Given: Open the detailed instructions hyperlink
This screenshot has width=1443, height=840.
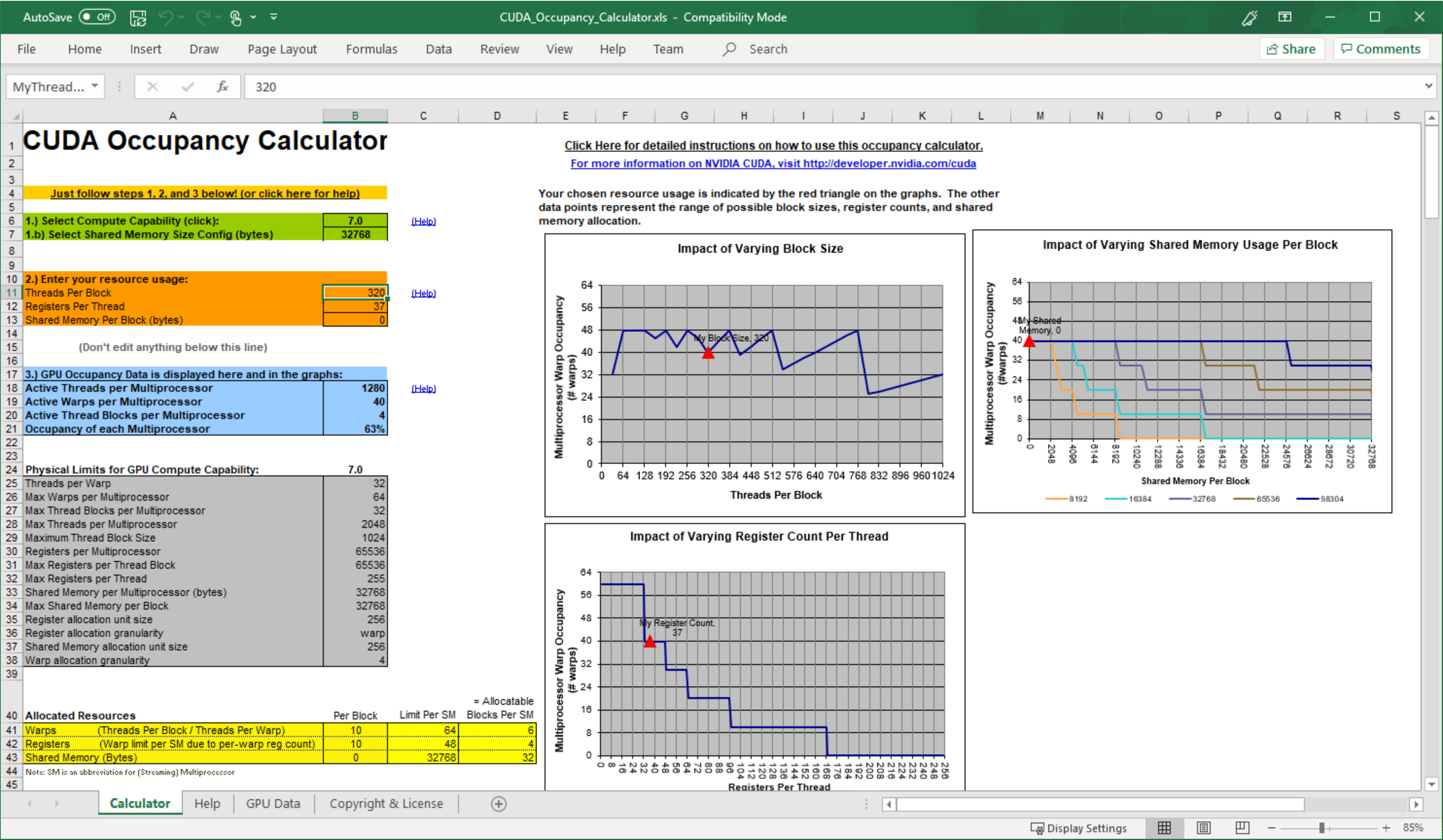Looking at the screenshot, I should [772, 145].
